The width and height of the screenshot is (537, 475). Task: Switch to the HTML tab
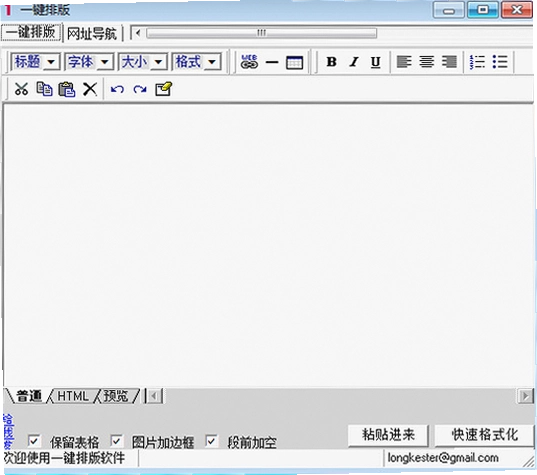click(73, 396)
